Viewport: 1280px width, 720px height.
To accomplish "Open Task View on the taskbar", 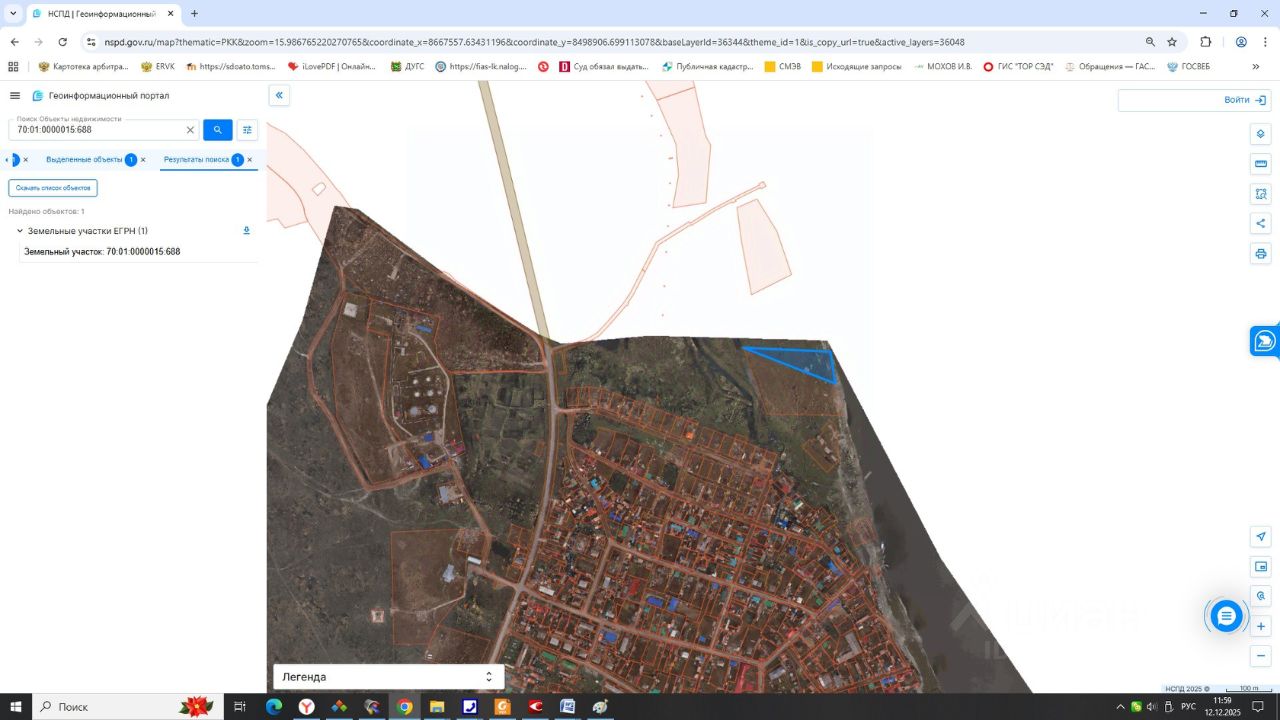I will pos(240,707).
